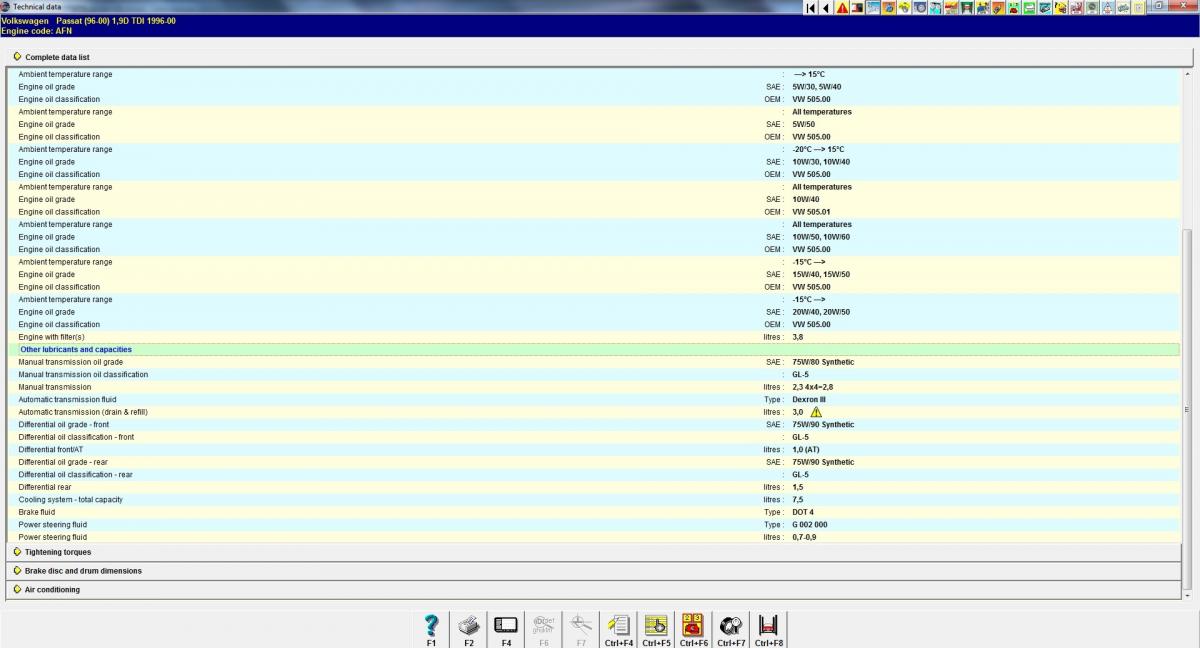Click the Technical data window title
This screenshot has width=1200, height=648.
[x=35, y=7]
